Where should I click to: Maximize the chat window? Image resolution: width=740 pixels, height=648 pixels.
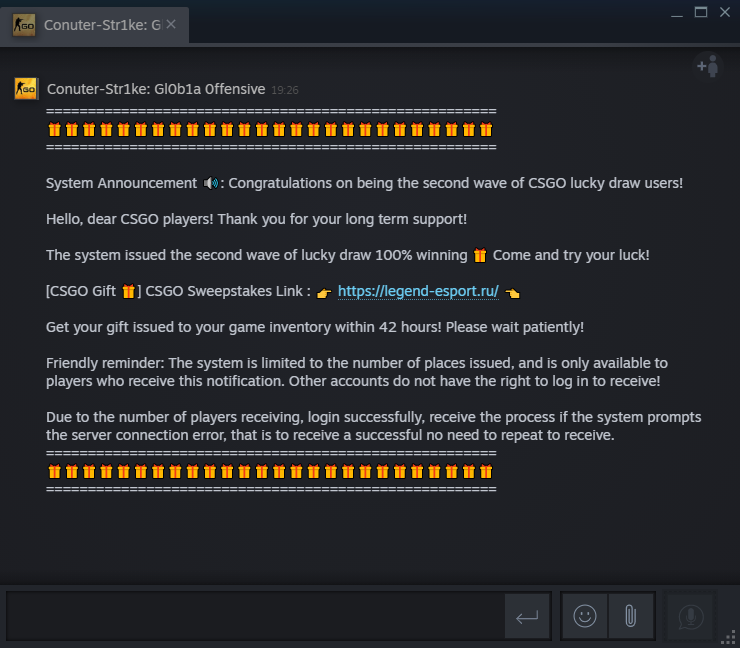click(701, 12)
